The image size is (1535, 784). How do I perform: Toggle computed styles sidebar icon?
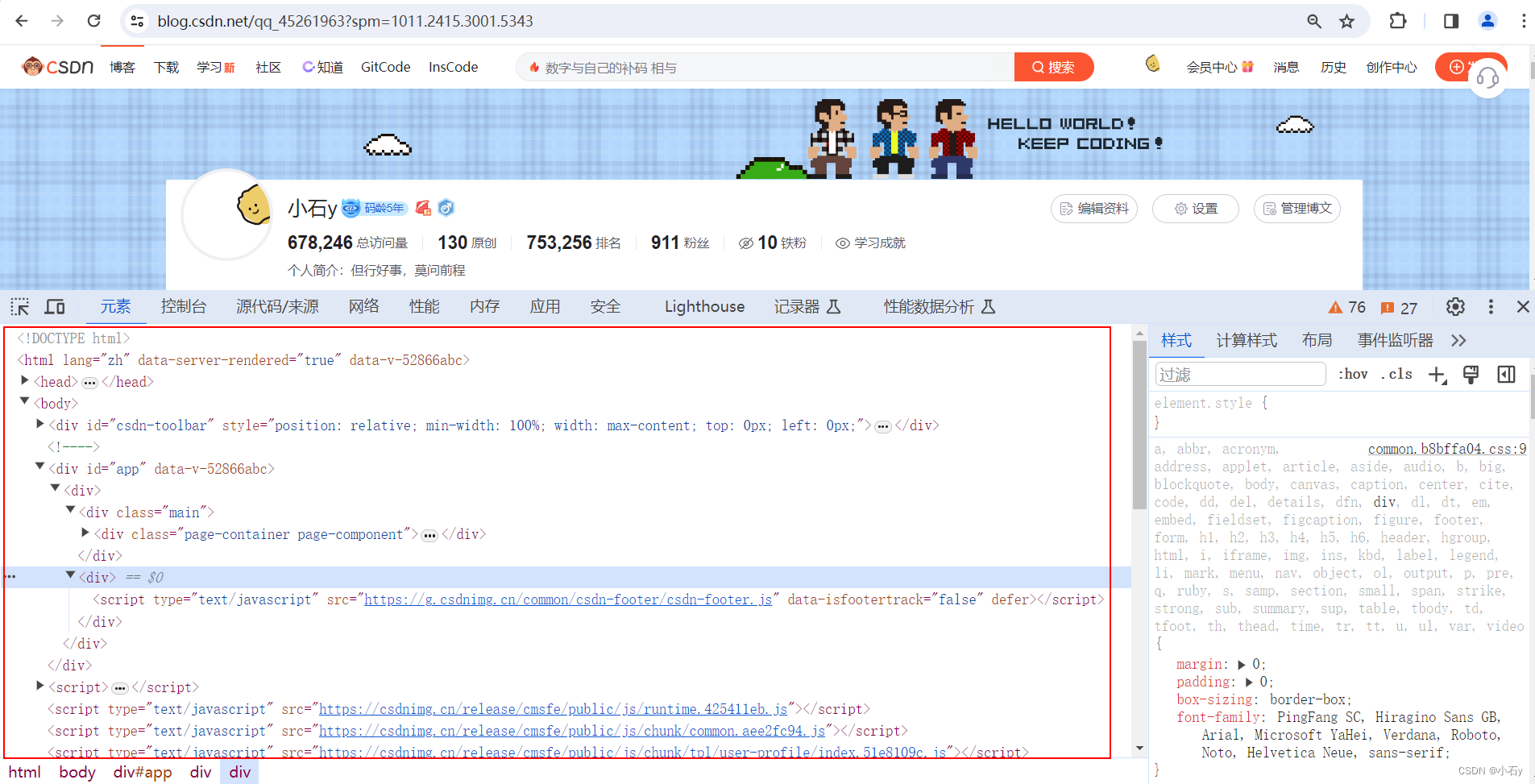tap(1506, 375)
